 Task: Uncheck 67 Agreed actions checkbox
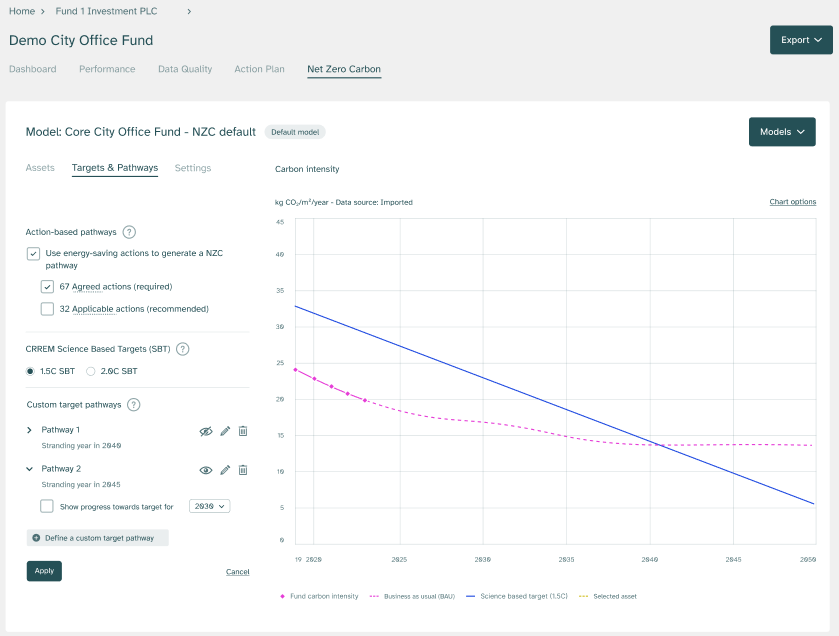47,286
